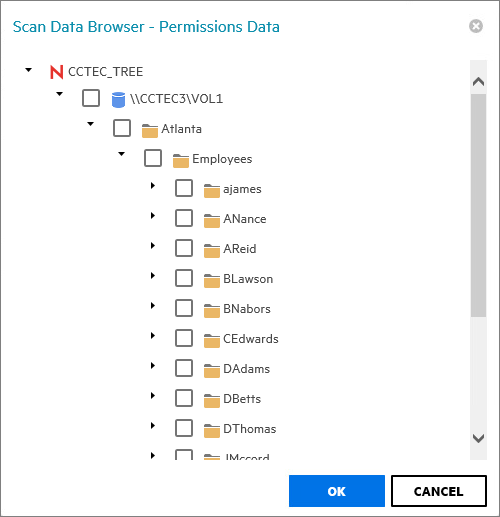The image size is (500, 517).
Task: Tick the \\CCTEC3\VOL1 volume checkbox
Action: click(91, 98)
